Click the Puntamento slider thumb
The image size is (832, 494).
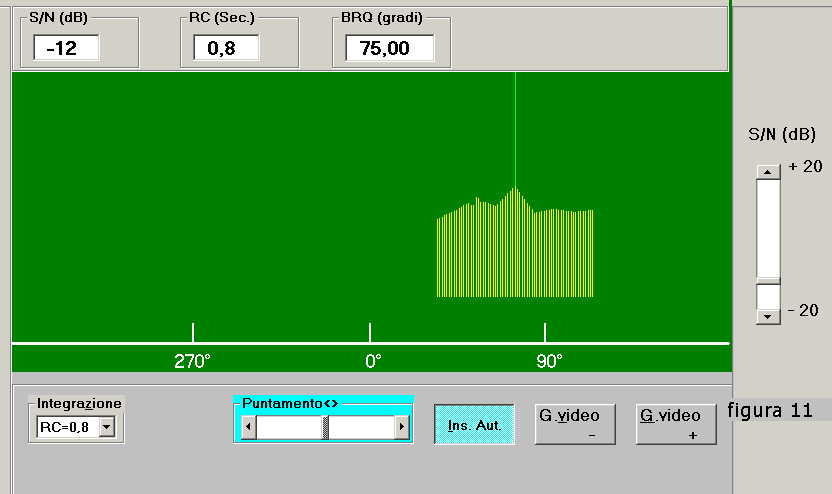[x=325, y=427]
